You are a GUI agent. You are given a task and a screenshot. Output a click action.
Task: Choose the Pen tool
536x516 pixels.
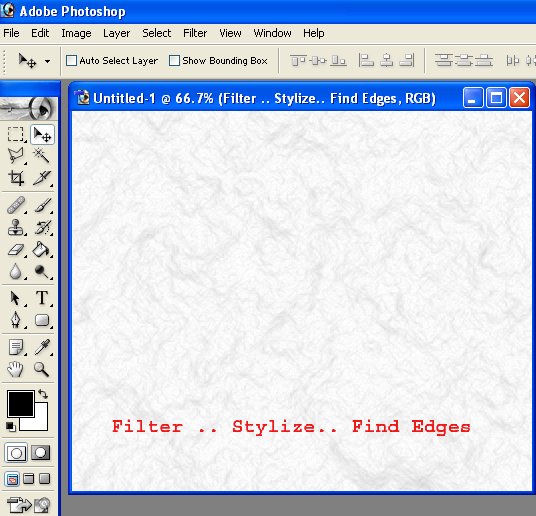(x=16, y=320)
